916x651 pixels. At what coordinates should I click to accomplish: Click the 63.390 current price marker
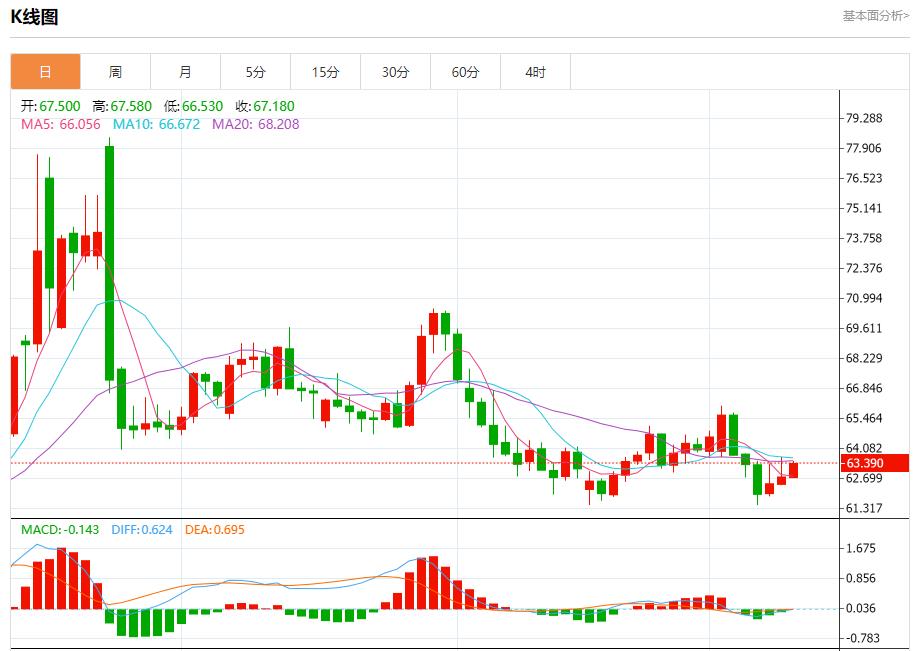tap(873, 462)
